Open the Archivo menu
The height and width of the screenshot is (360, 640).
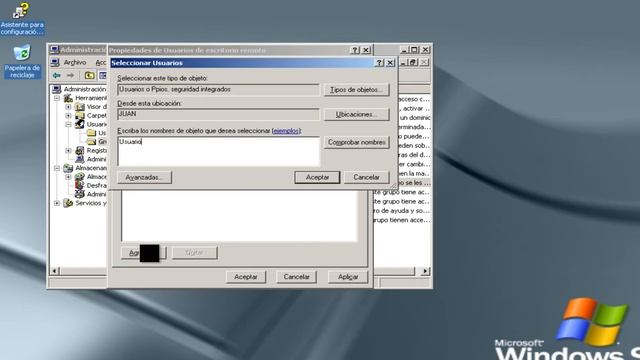pos(75,62)
